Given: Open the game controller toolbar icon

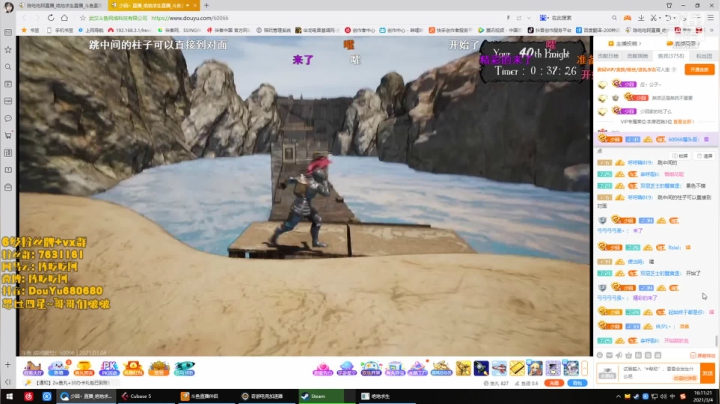Looking at the screenshot, I should point(627,18).
